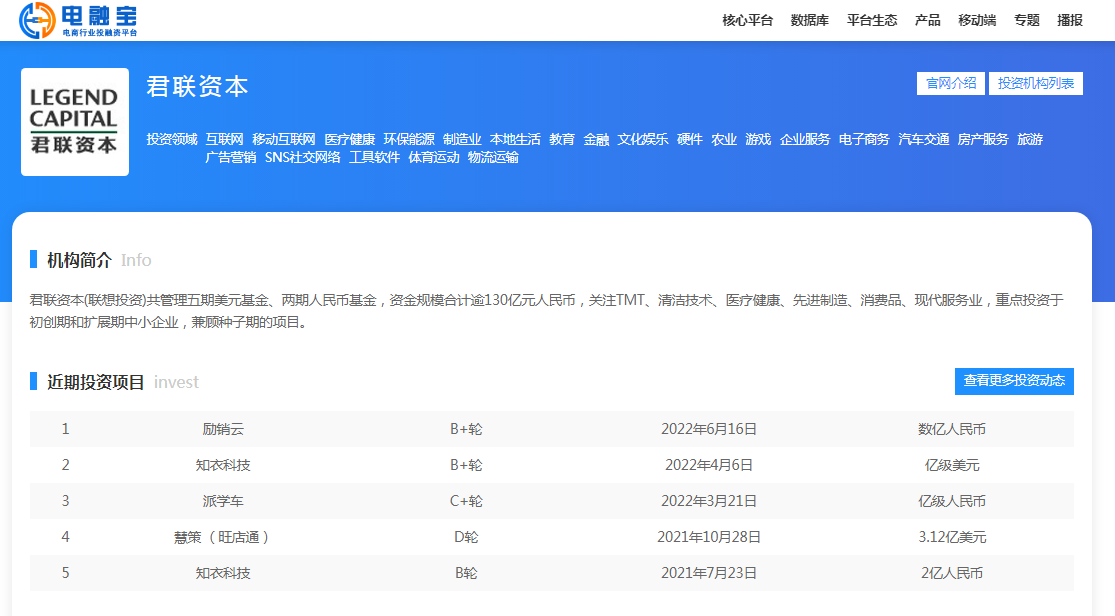1115x616 pixels.
Task: Click the 数亿人民币 amount cell
Action: click(952, 429)
